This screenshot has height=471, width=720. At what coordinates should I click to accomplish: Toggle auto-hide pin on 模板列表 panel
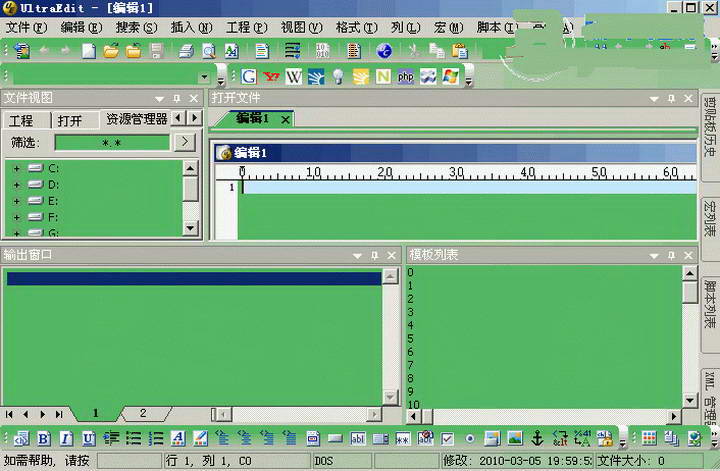pos(671,255)
